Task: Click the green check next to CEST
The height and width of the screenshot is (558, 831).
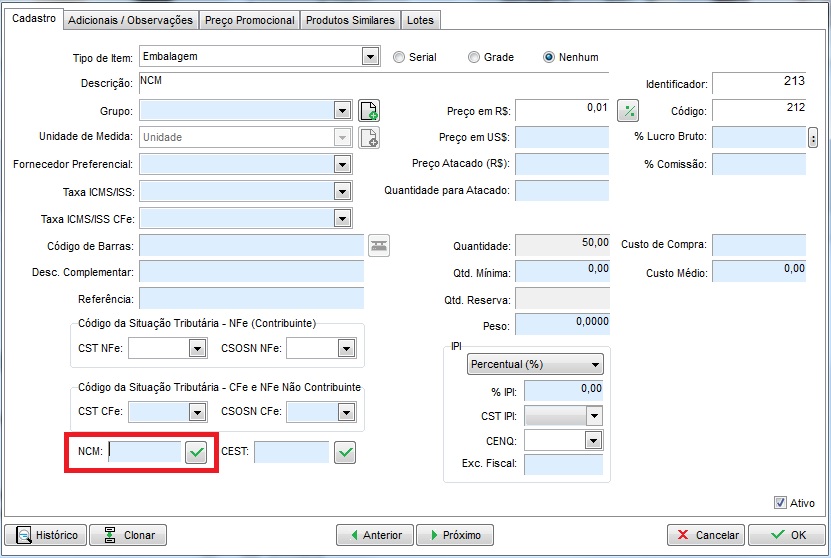Action: [x=345, y=453]
